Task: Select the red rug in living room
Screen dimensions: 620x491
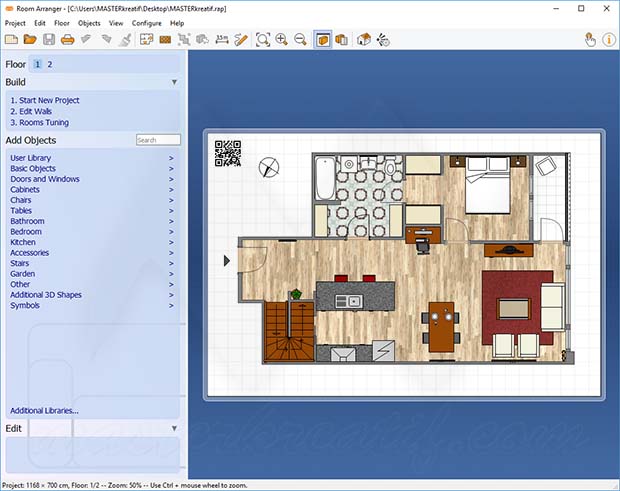Action: (517, 308)
